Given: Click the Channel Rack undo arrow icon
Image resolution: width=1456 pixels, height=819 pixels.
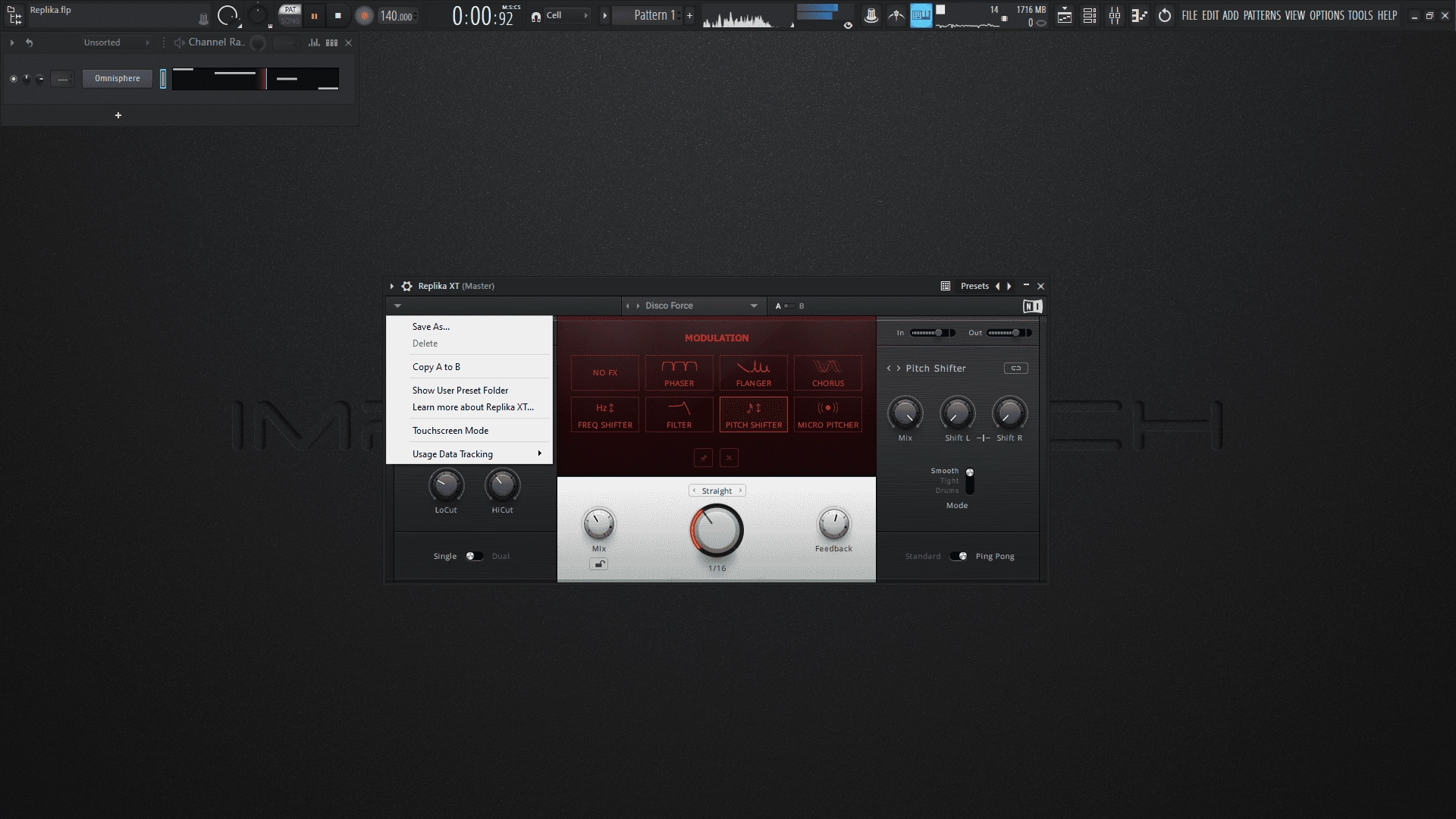Looking at the screenshot, I should [x=29, y=42].
